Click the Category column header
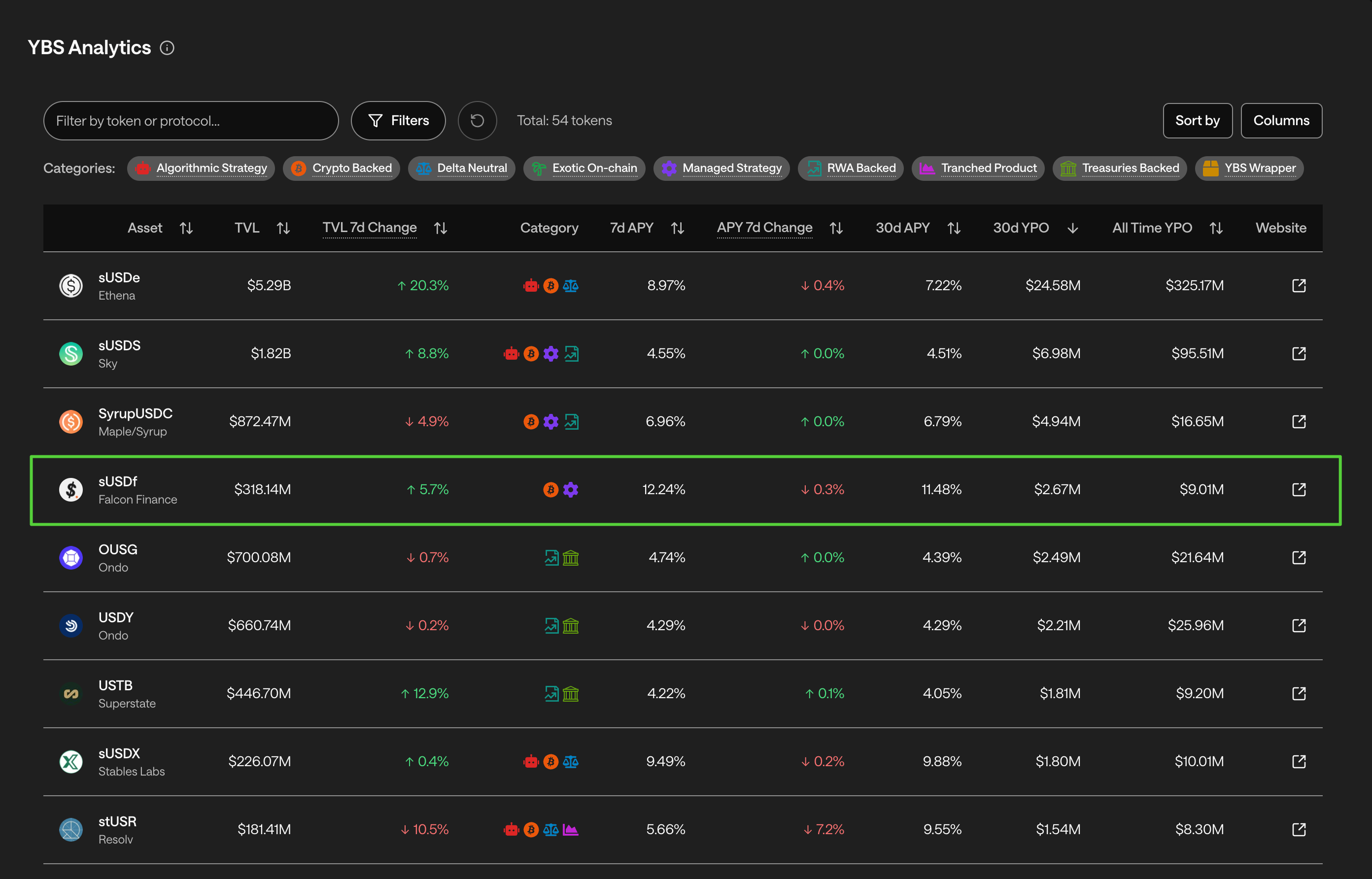1372x879 pixels. point(549,228)
